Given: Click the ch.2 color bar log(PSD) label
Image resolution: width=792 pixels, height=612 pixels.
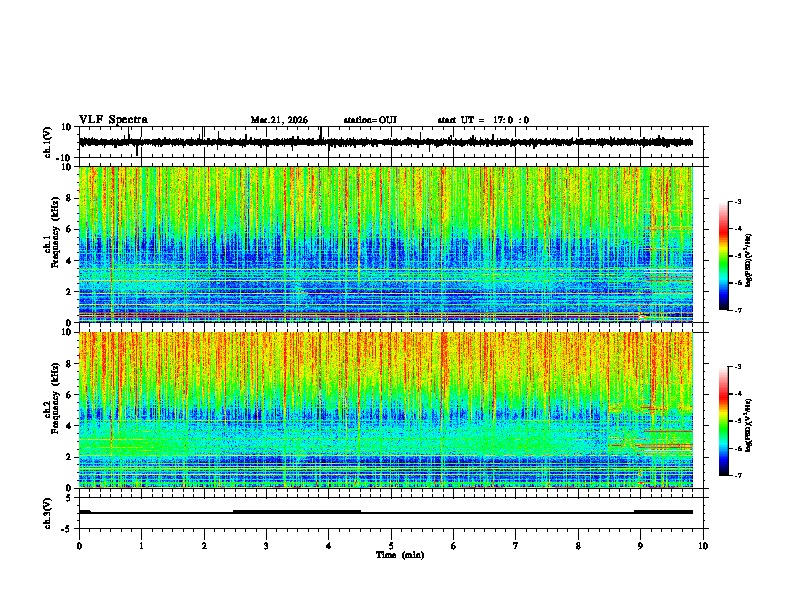Looking at the screenshot, I should [749, 425].
